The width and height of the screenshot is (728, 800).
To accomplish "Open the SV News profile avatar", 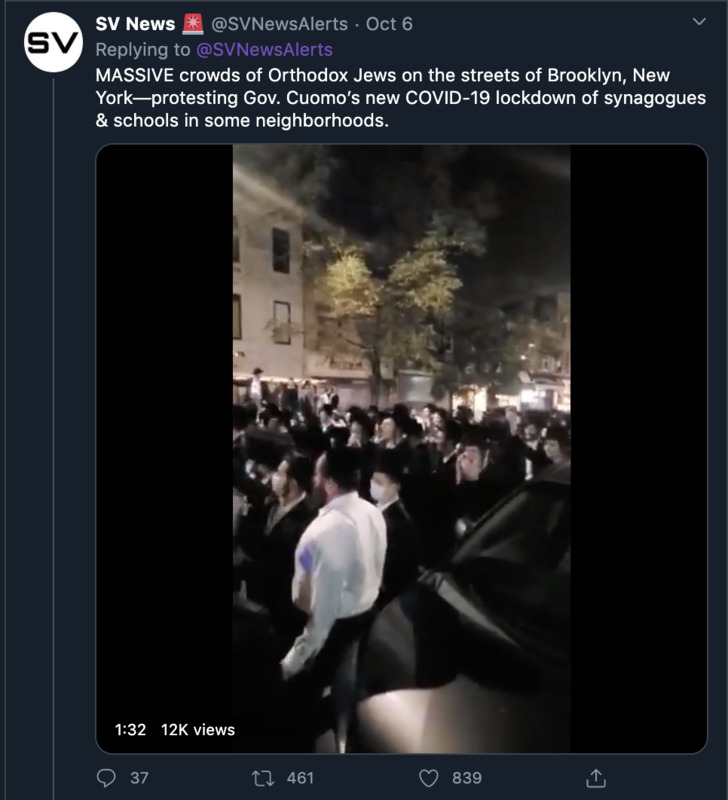I will pos(53,43).
